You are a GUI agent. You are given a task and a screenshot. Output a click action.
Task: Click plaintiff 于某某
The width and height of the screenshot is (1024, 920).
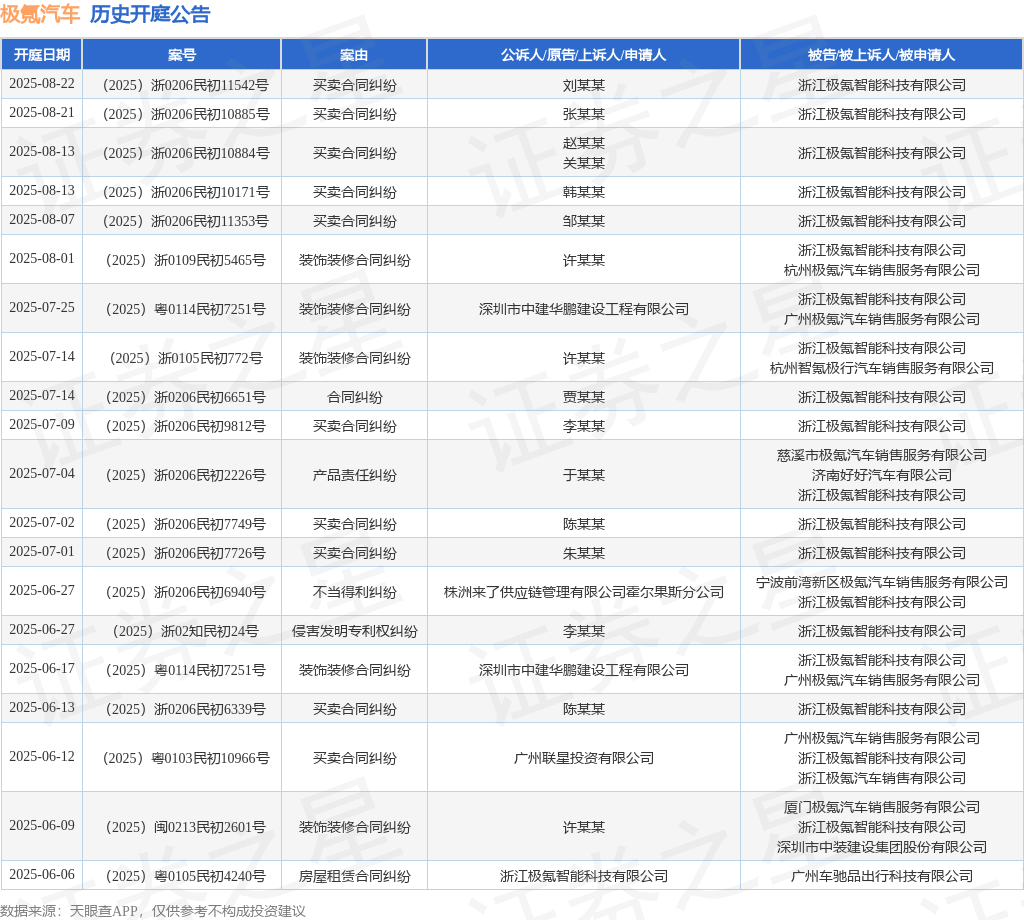[x=584, y=475]
